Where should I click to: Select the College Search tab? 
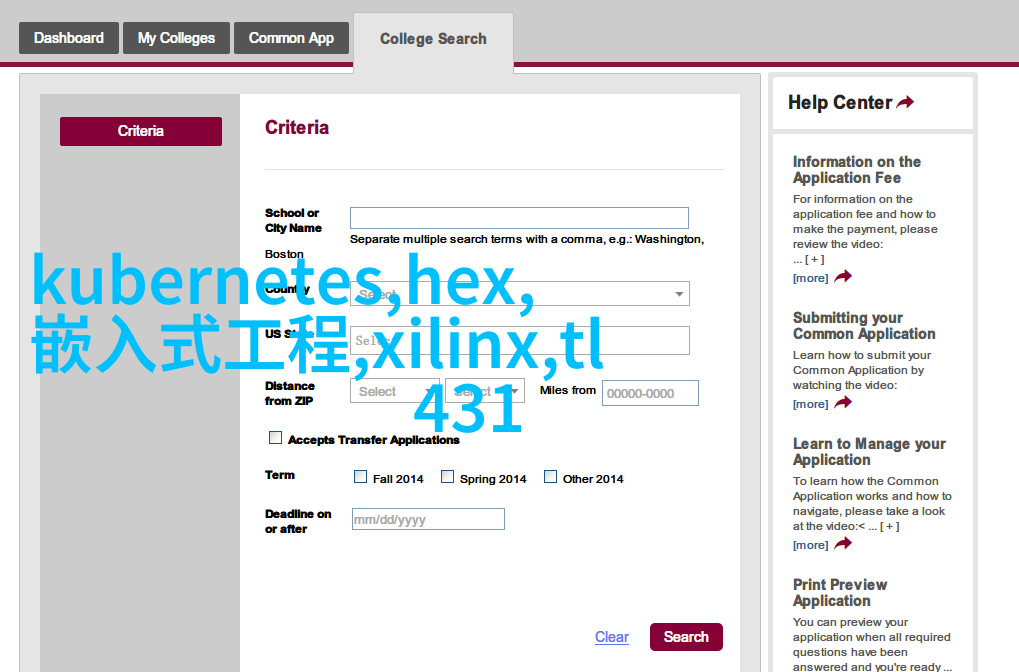[433, 39]
